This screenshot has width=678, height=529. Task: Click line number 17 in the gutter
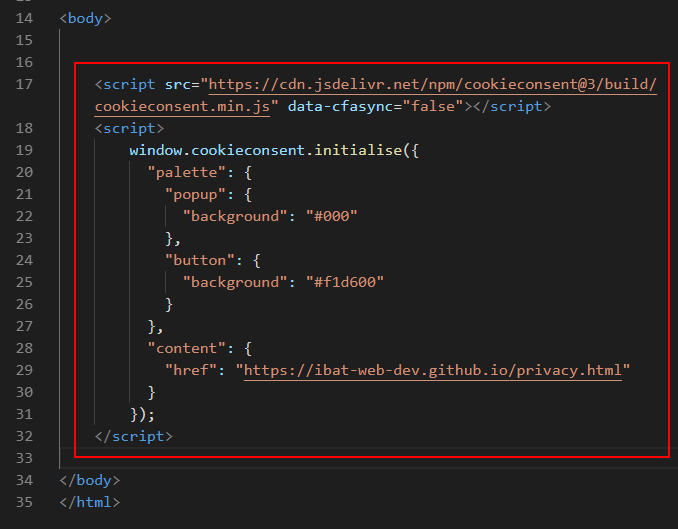(x=24, y=84)
